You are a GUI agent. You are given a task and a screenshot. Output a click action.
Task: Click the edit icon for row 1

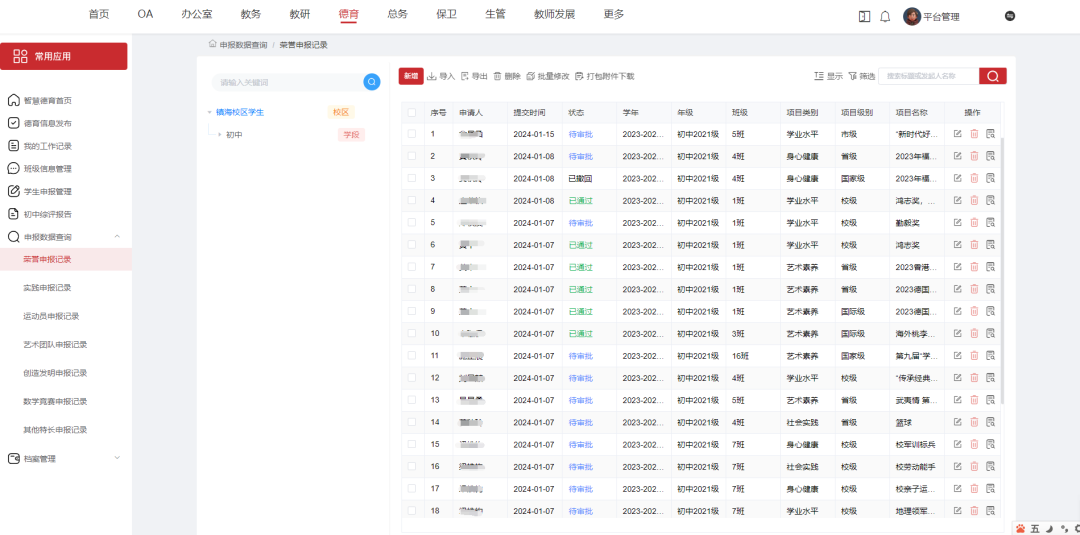pyautogui.click(x=957, y=133)
